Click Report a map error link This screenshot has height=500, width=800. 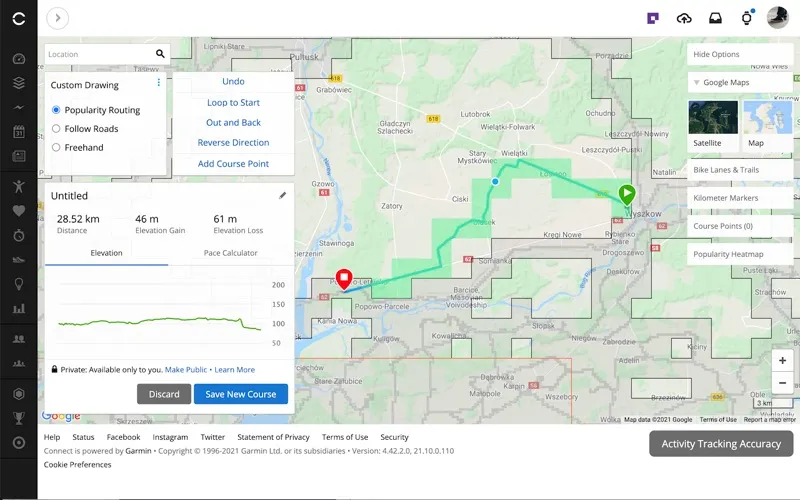click(769, 419)
